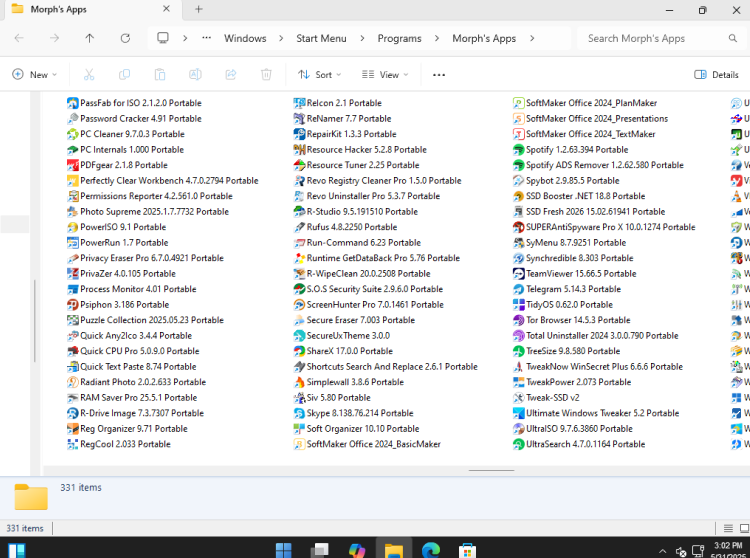Screen dimensions: 750x558
Task: Open Microsoft Store from the taskbar
Action: pos(467,550)
